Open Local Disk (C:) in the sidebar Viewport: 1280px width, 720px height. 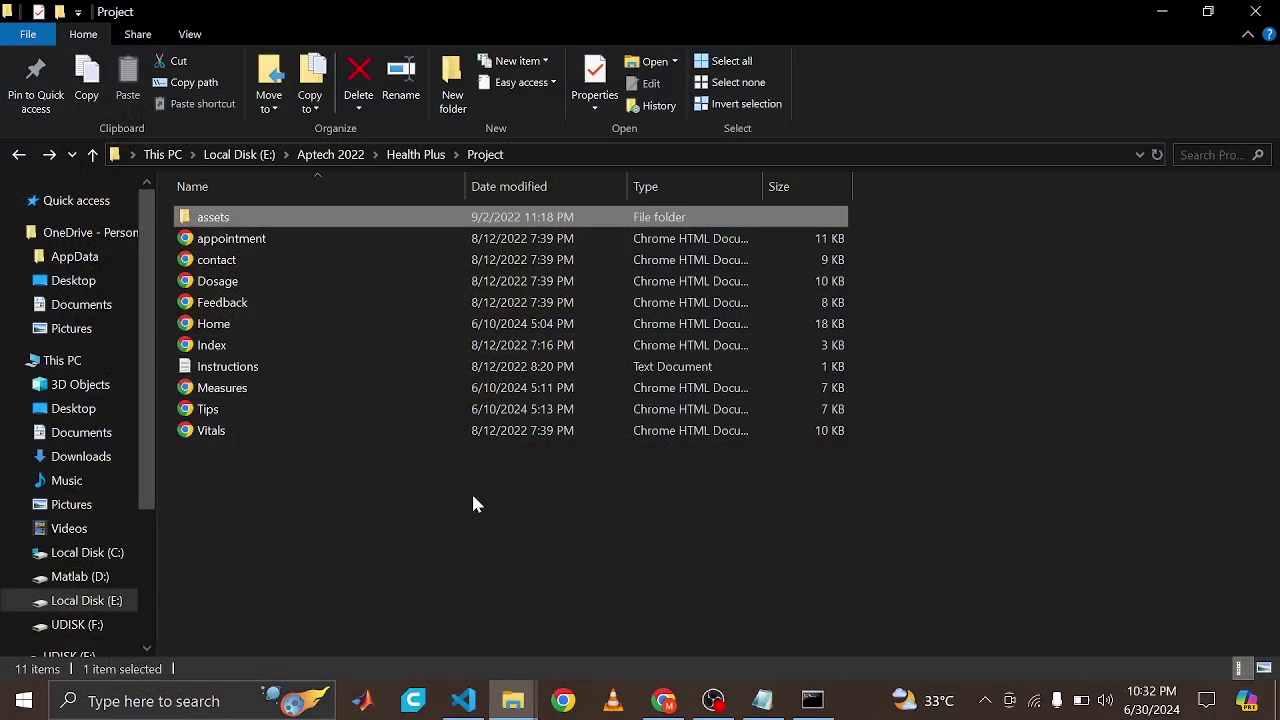pyautogui.click(x=87, y=552)
